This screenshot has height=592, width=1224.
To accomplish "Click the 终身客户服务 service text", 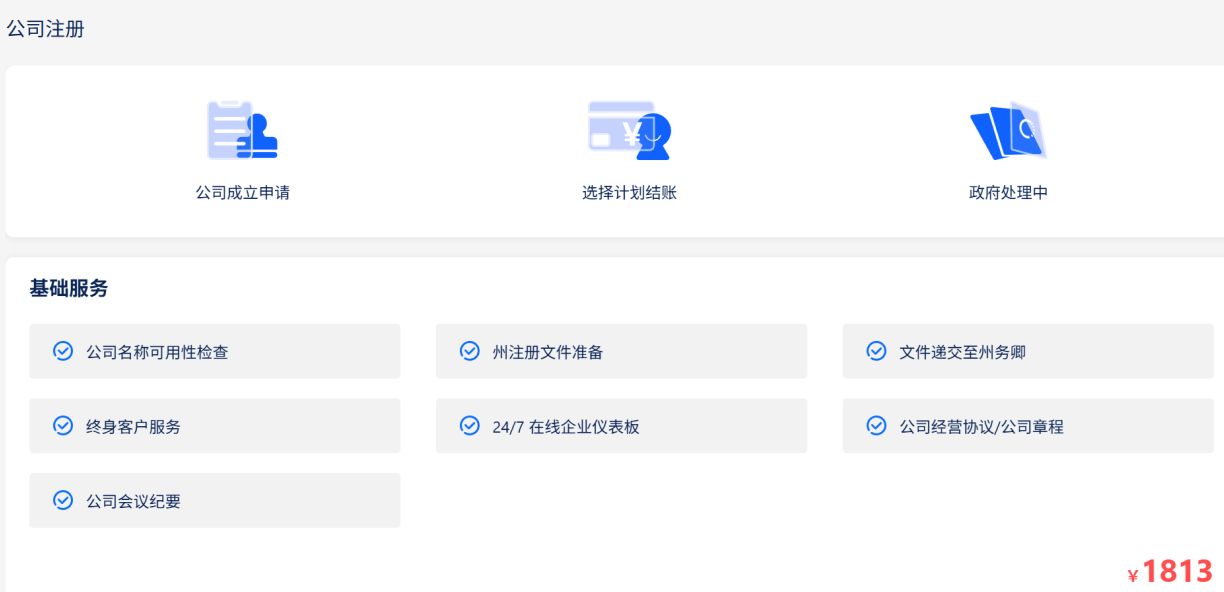I will (133, 427).
